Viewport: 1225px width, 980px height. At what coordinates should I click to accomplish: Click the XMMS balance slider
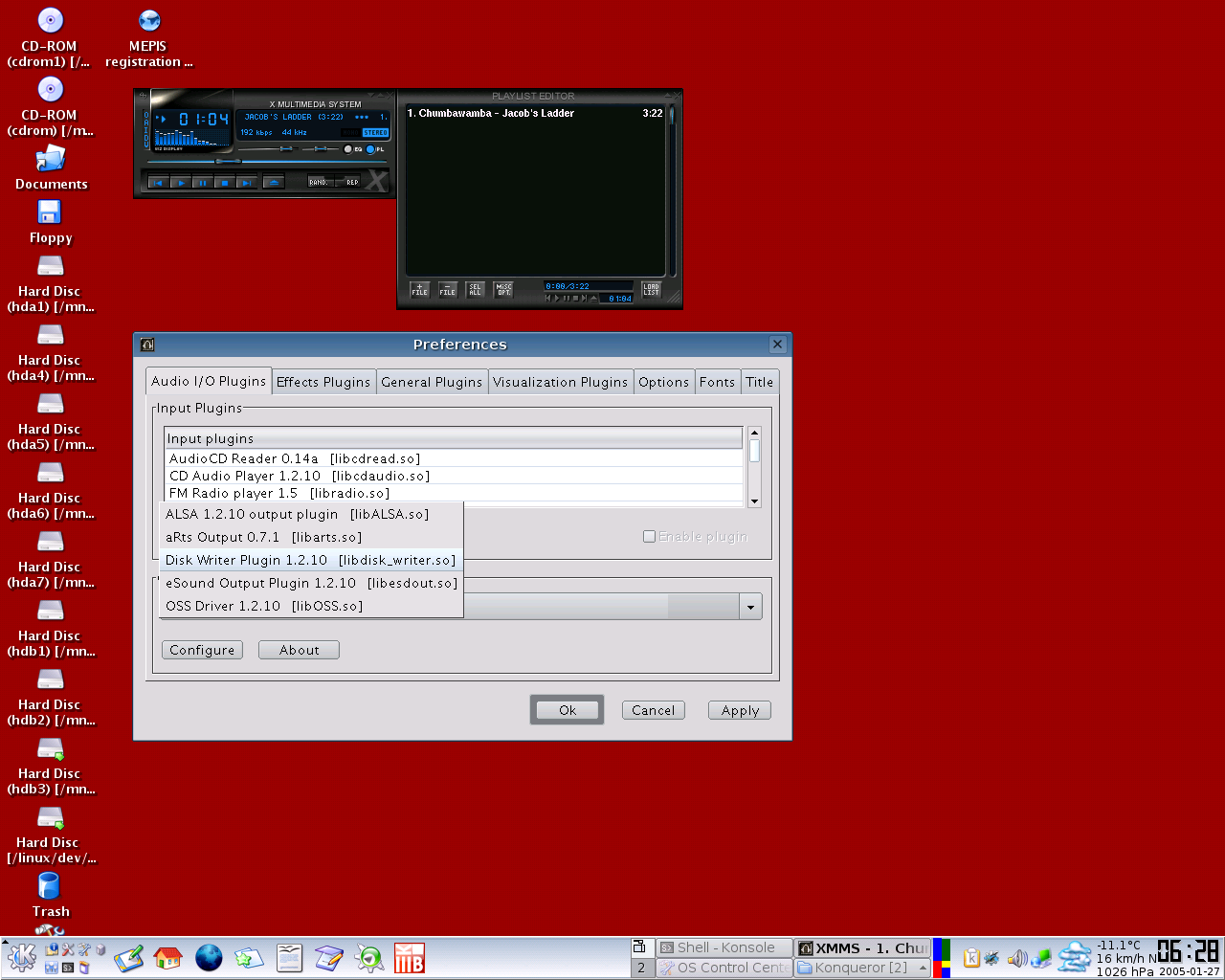pyautogui.click(x=321, y=149)
